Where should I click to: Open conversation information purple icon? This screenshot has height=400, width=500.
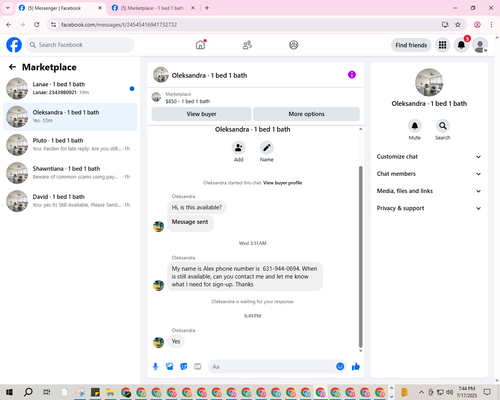click(x=352, y=75)
